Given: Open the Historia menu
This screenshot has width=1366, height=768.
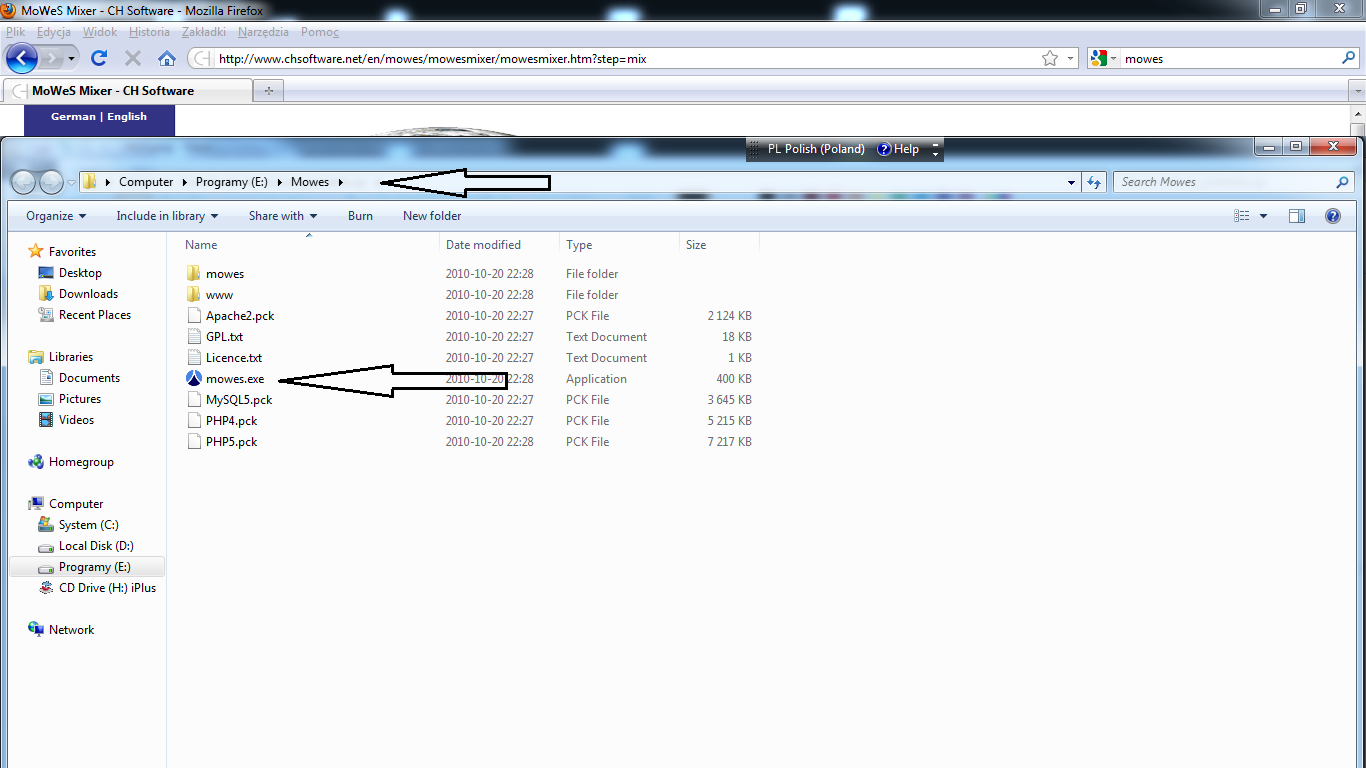Looking at the screenshot, I should click(149, 32).
